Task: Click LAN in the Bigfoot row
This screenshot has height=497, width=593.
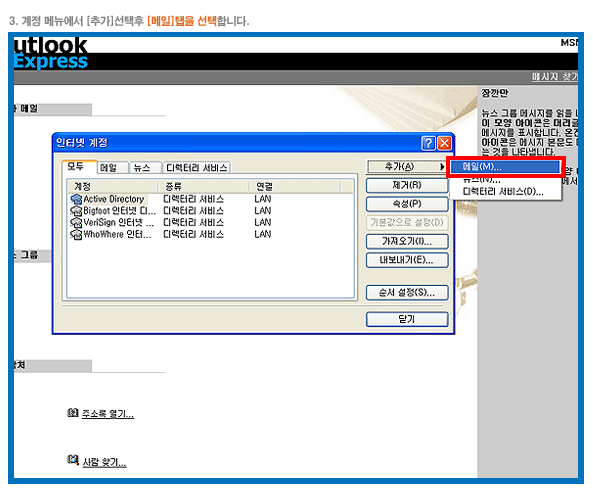Action: tap(262, 211)
